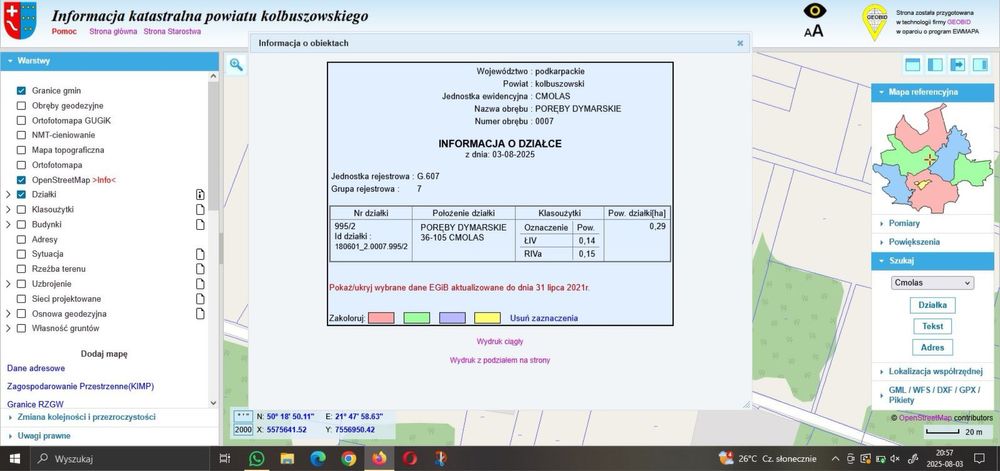Screen dimensions: 1000x471
Task: Expand the Działki layer tree
Action: coord(8,194)
